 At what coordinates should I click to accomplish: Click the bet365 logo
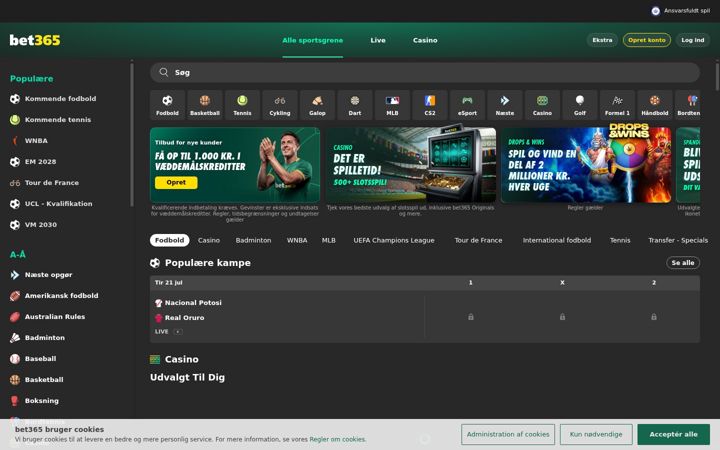point(35,40)
